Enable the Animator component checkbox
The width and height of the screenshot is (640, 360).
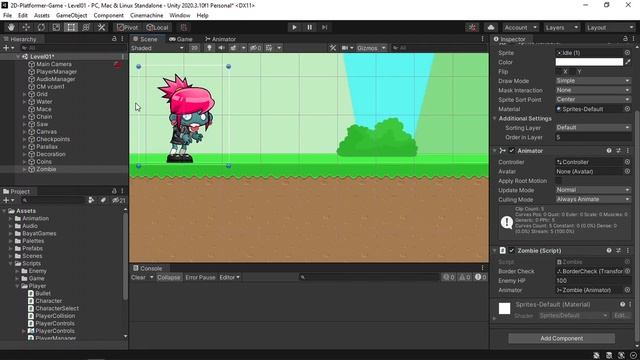[512, 151]
